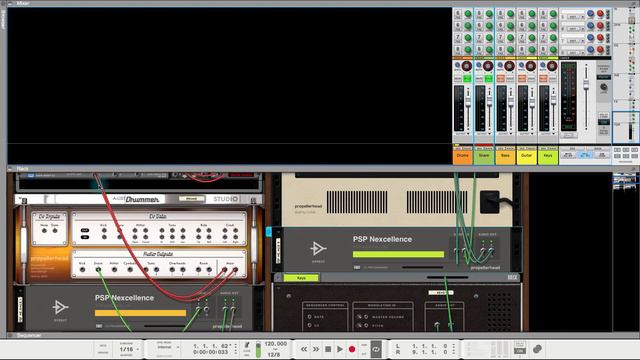640x360 pixels.
Task: Click the Rewind button in transport
Action: click(304, 349)
